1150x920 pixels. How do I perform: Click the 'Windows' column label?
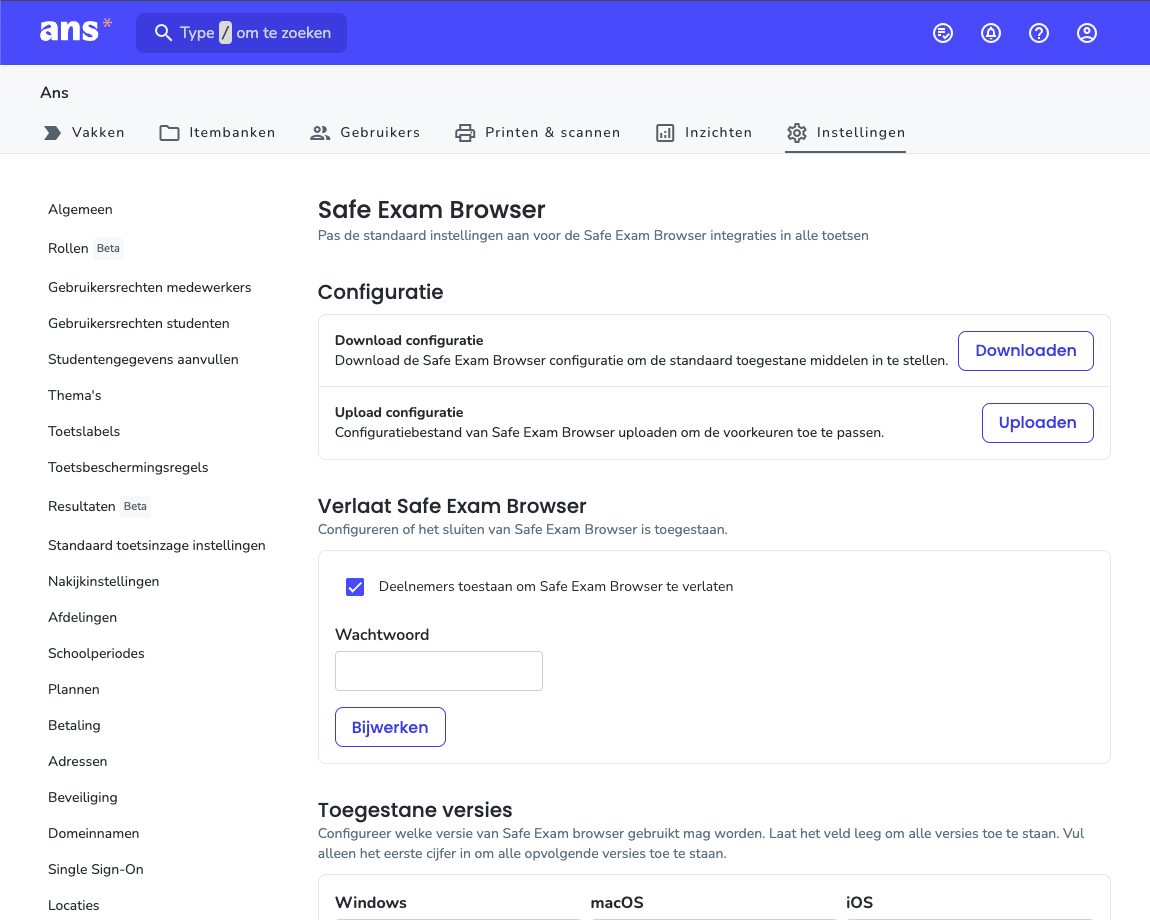point(371,902)
